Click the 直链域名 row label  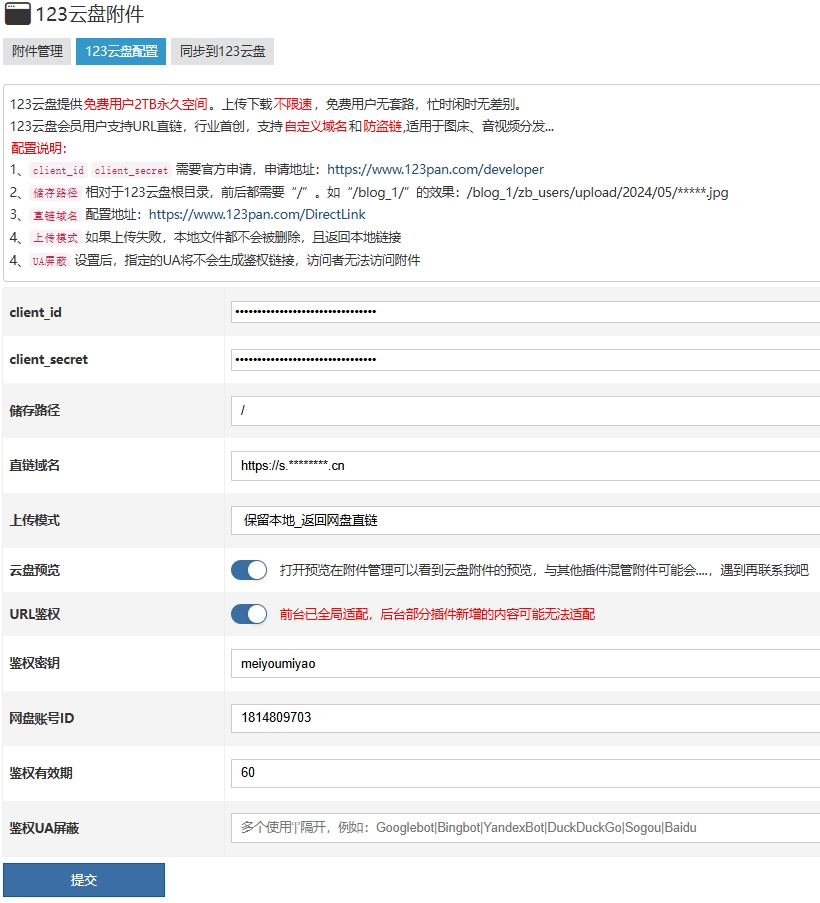35,465
